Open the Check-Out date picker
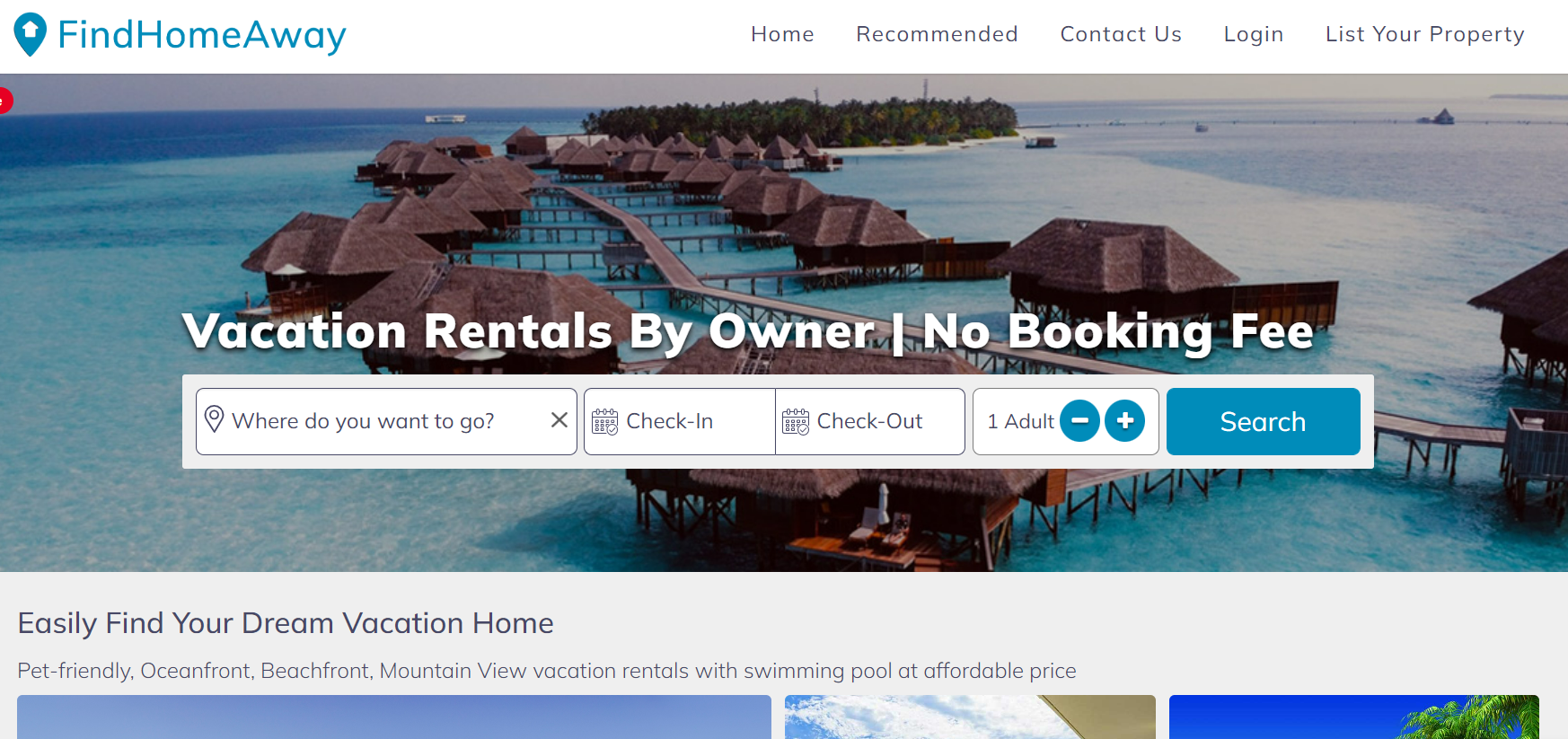This screenshot has height=739, width=1568. [x=870, y=421]
